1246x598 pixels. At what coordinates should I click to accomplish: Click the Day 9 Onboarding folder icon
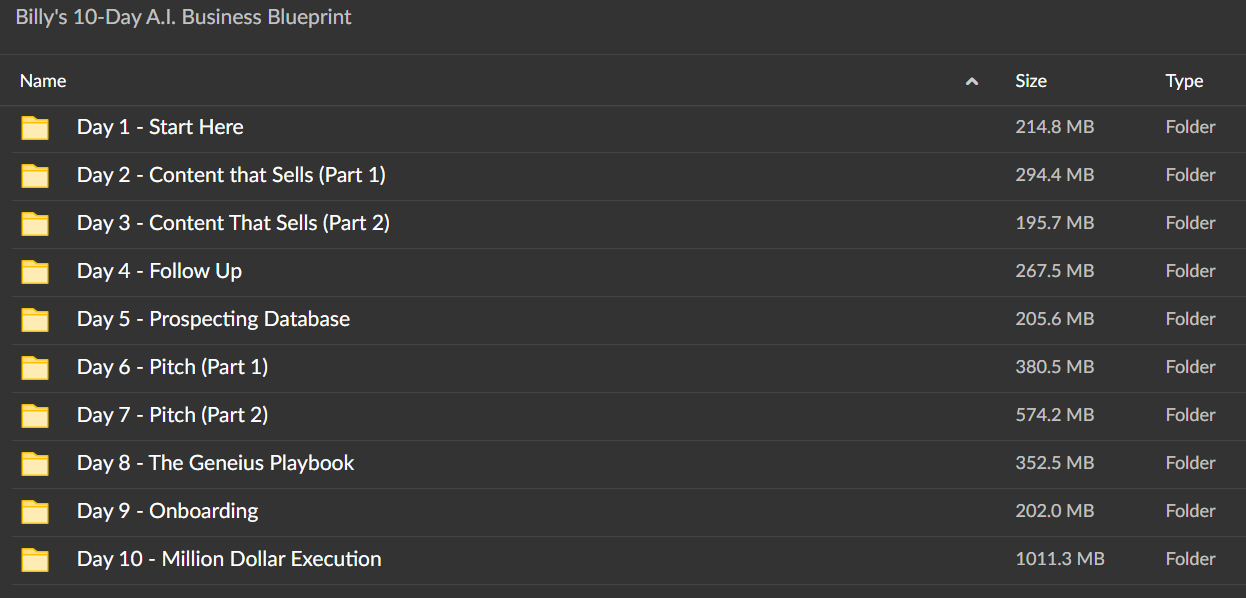(35, 512)
